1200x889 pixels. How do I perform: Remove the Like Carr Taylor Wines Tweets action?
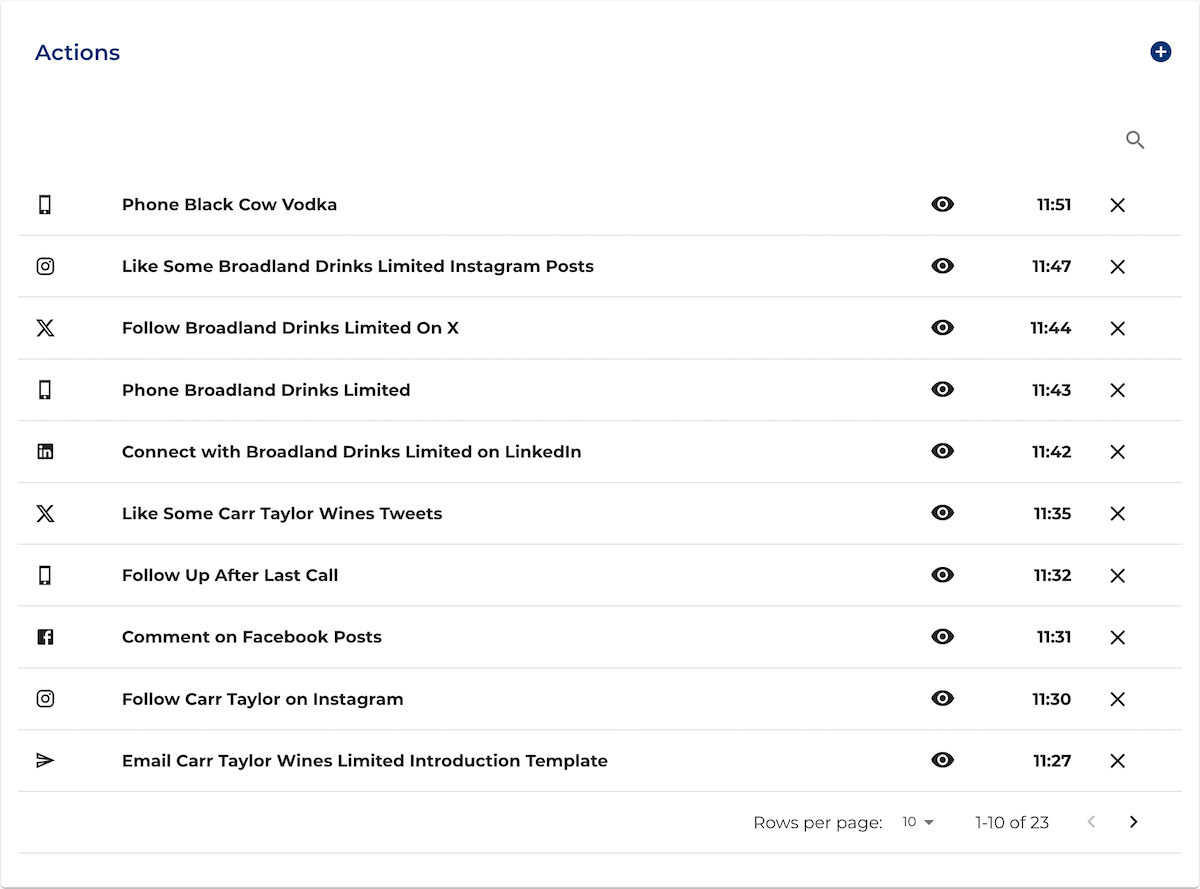coord(1118,514)
